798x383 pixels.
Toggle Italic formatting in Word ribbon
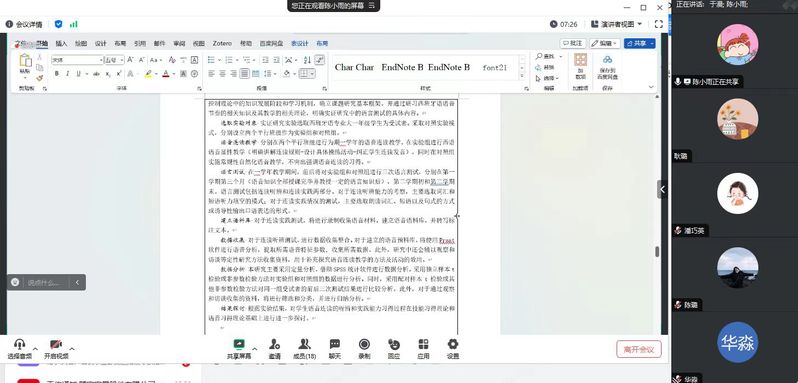68,74
